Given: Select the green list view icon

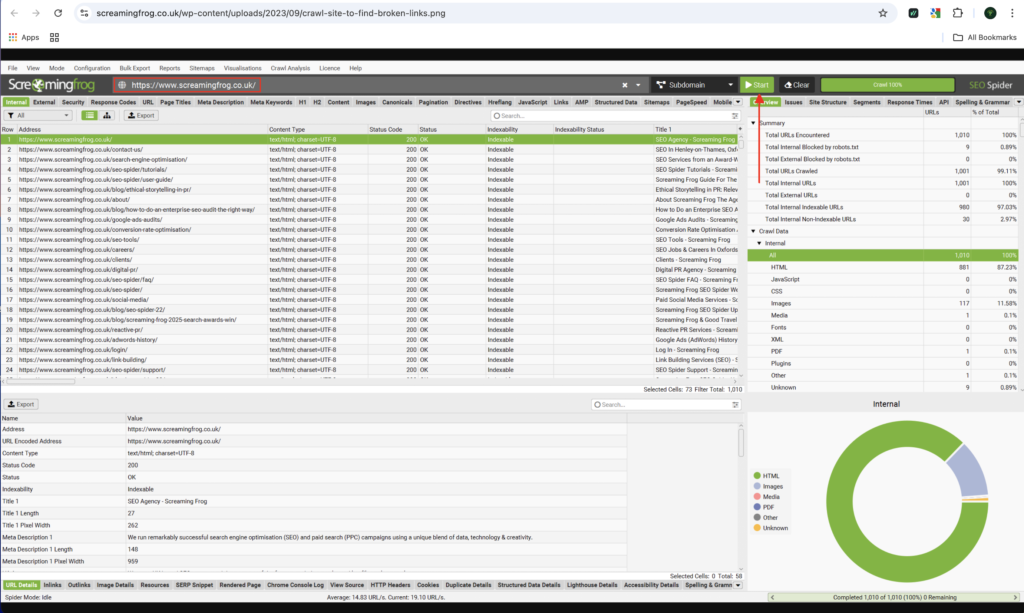Looking at the screenshot, I should (x=88, y=116).
